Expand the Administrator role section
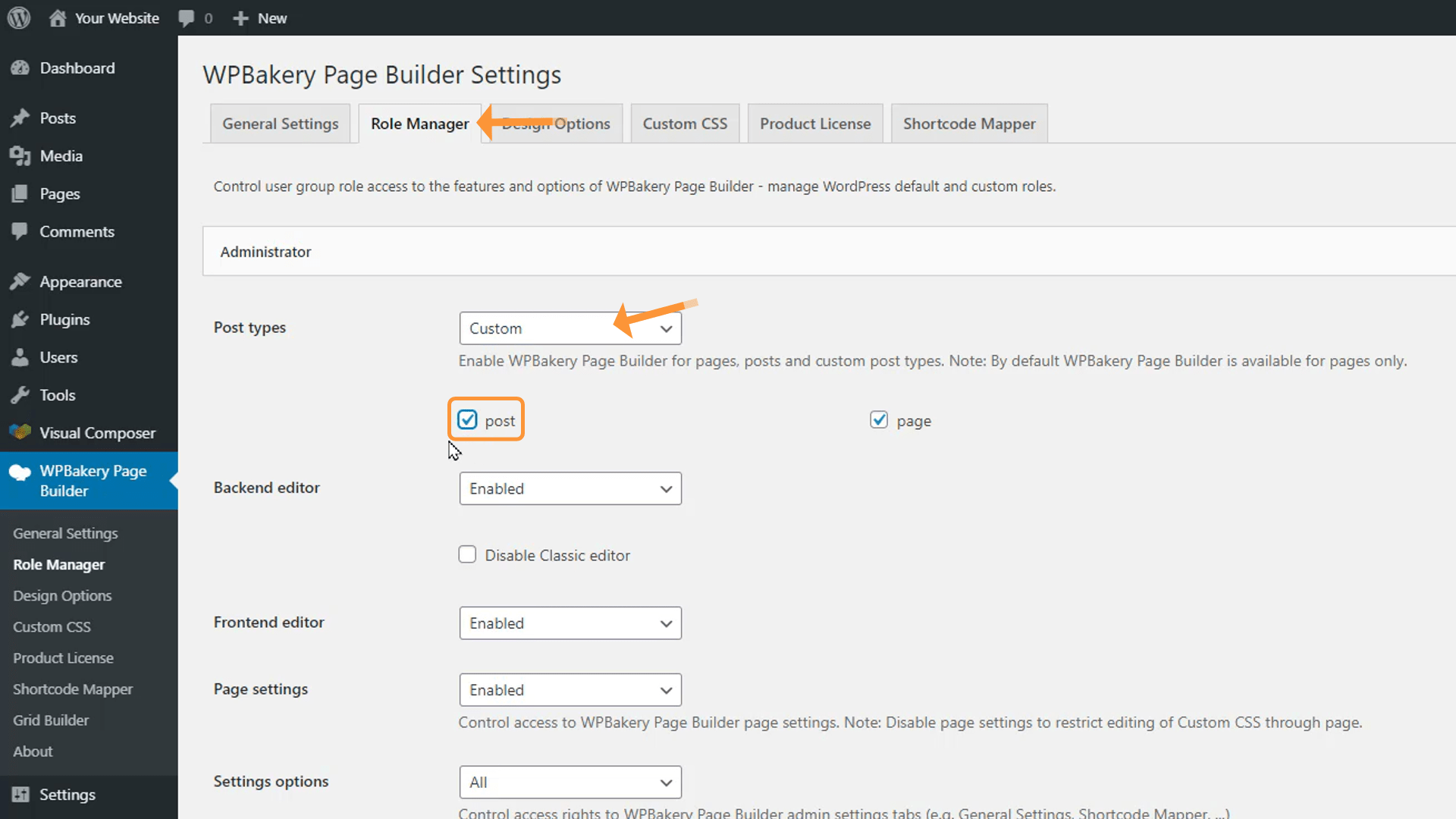 265,251
